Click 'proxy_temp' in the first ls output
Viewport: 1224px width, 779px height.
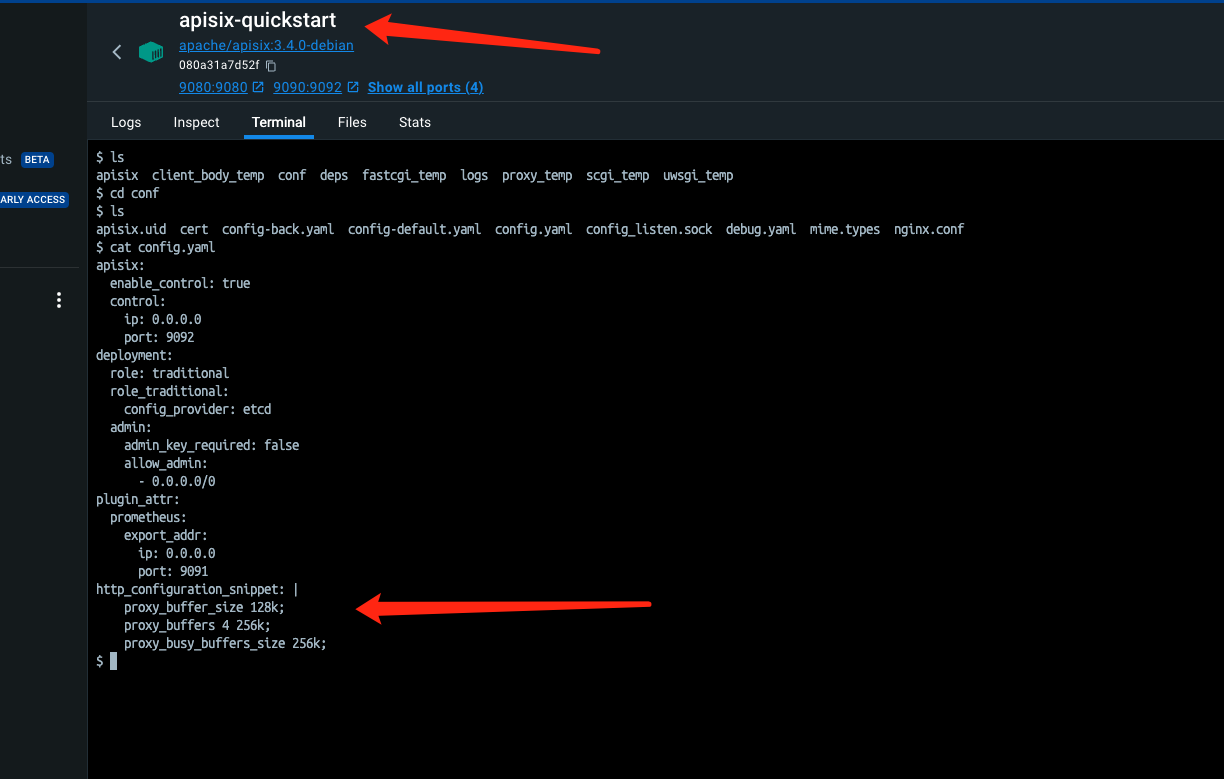(x=537, y=175)
